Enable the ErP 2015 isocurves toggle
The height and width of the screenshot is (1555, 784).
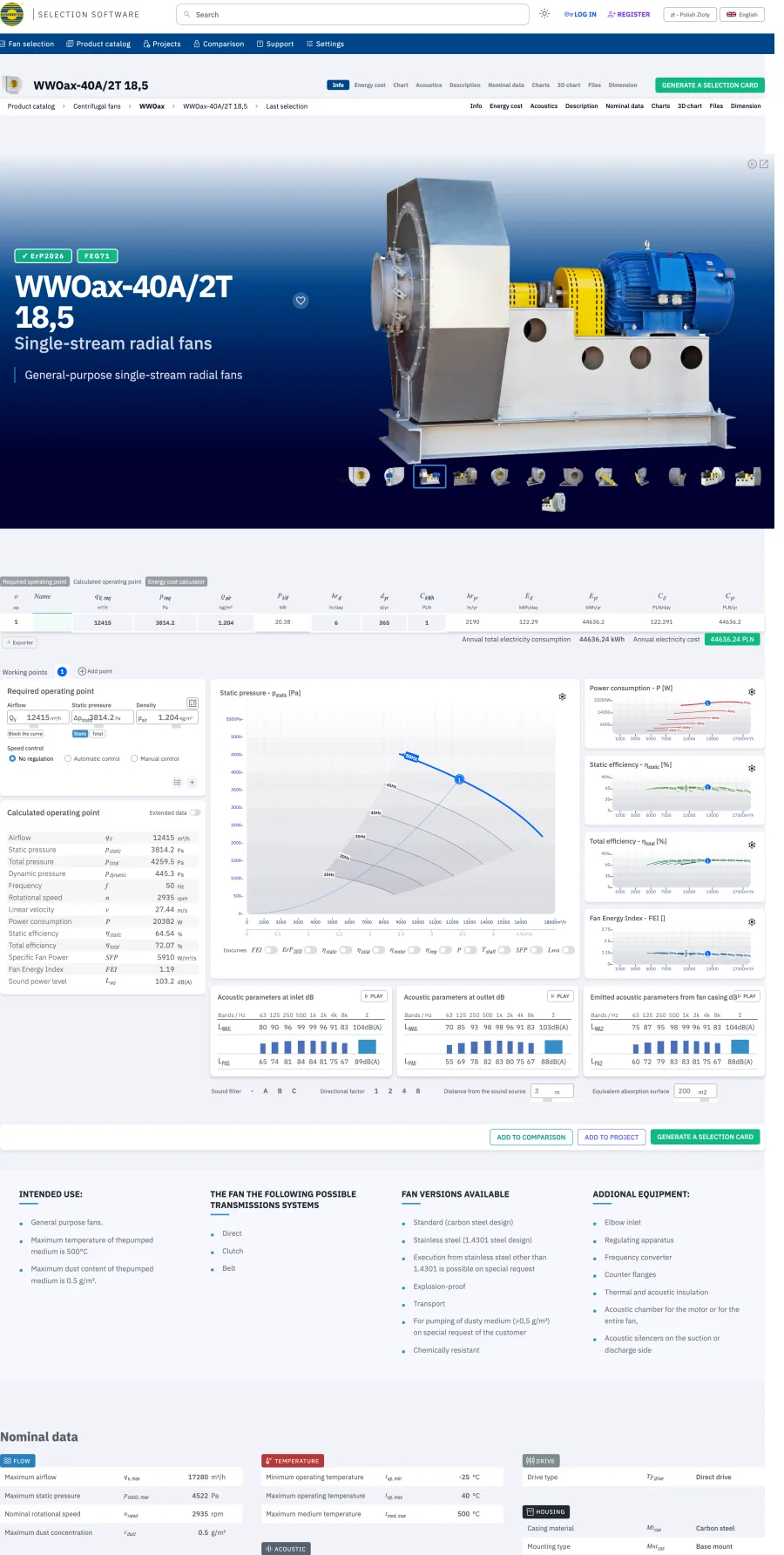[311, 950]
